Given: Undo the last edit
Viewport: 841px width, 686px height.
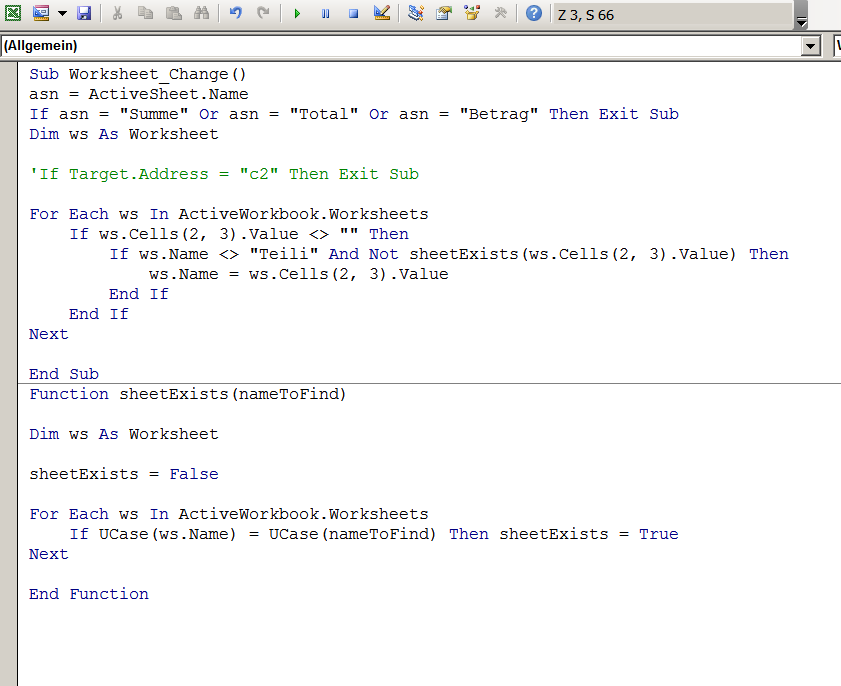Looking at the screenshot, I should (x=235, y=13).
